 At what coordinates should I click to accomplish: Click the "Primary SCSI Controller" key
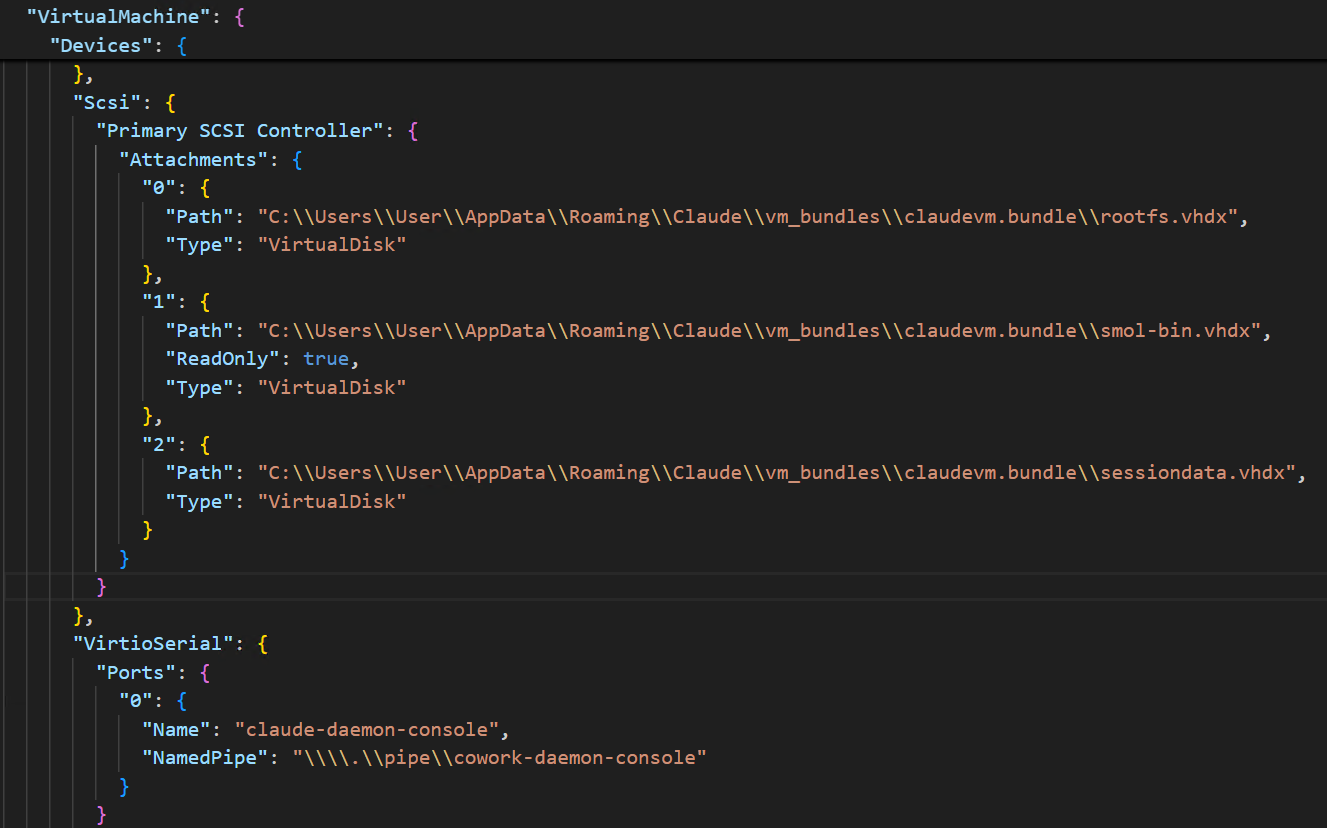(x=242, y=131)
